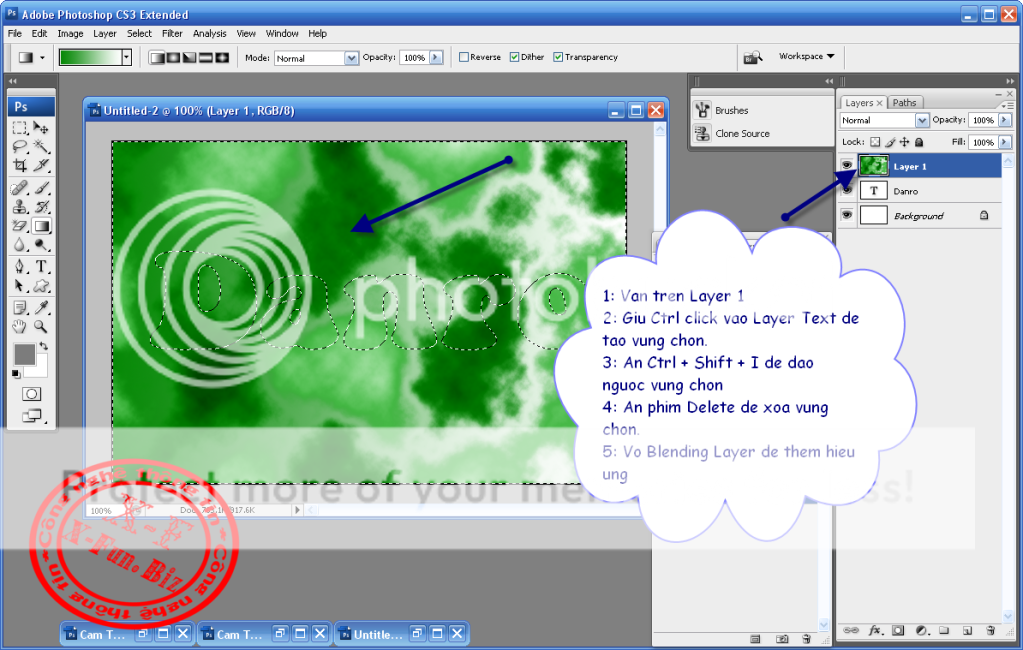Toggle Quick Mask mode

click(31, 394)
